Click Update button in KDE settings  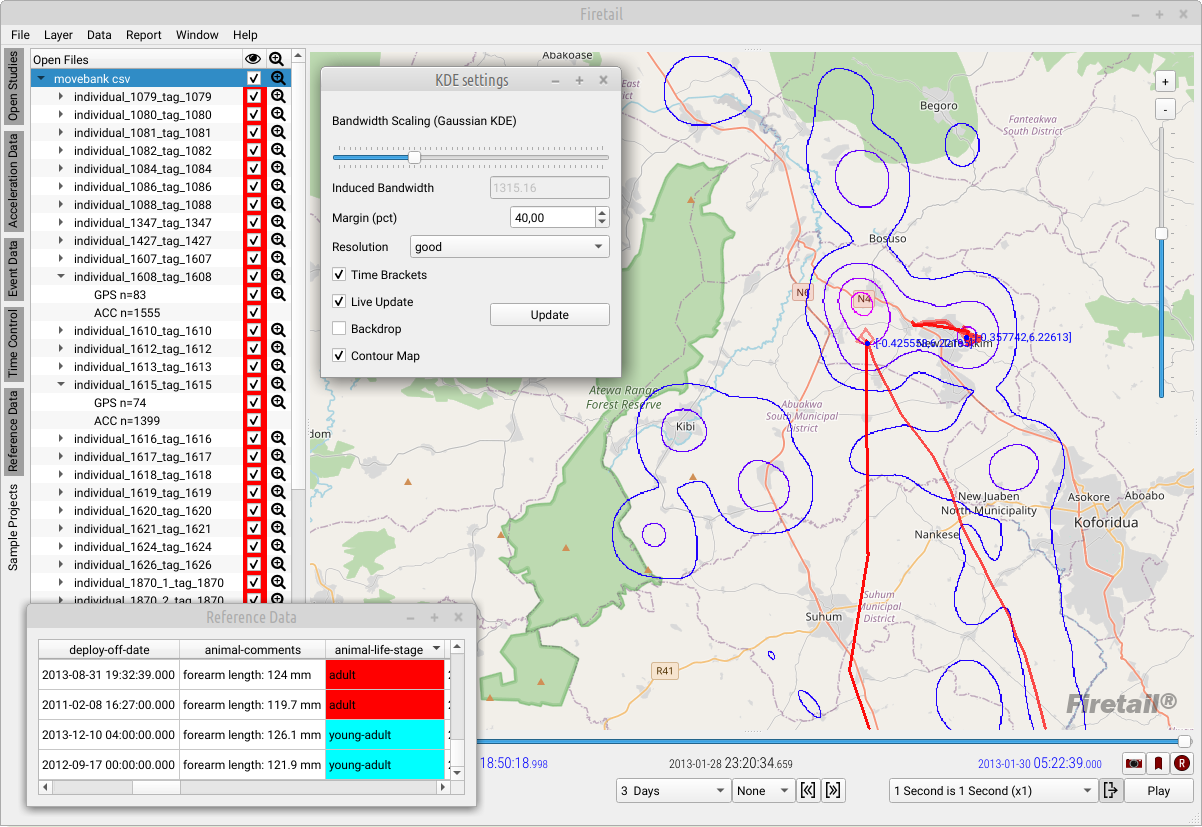(x=550, y=315)
